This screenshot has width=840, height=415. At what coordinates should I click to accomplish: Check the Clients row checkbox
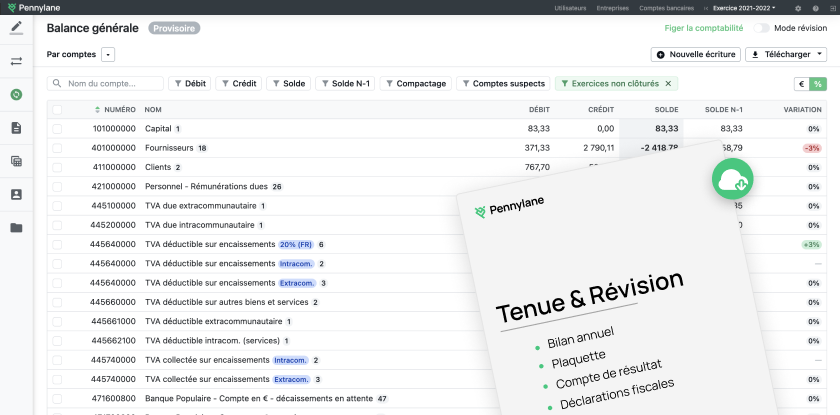click(57, 168)
